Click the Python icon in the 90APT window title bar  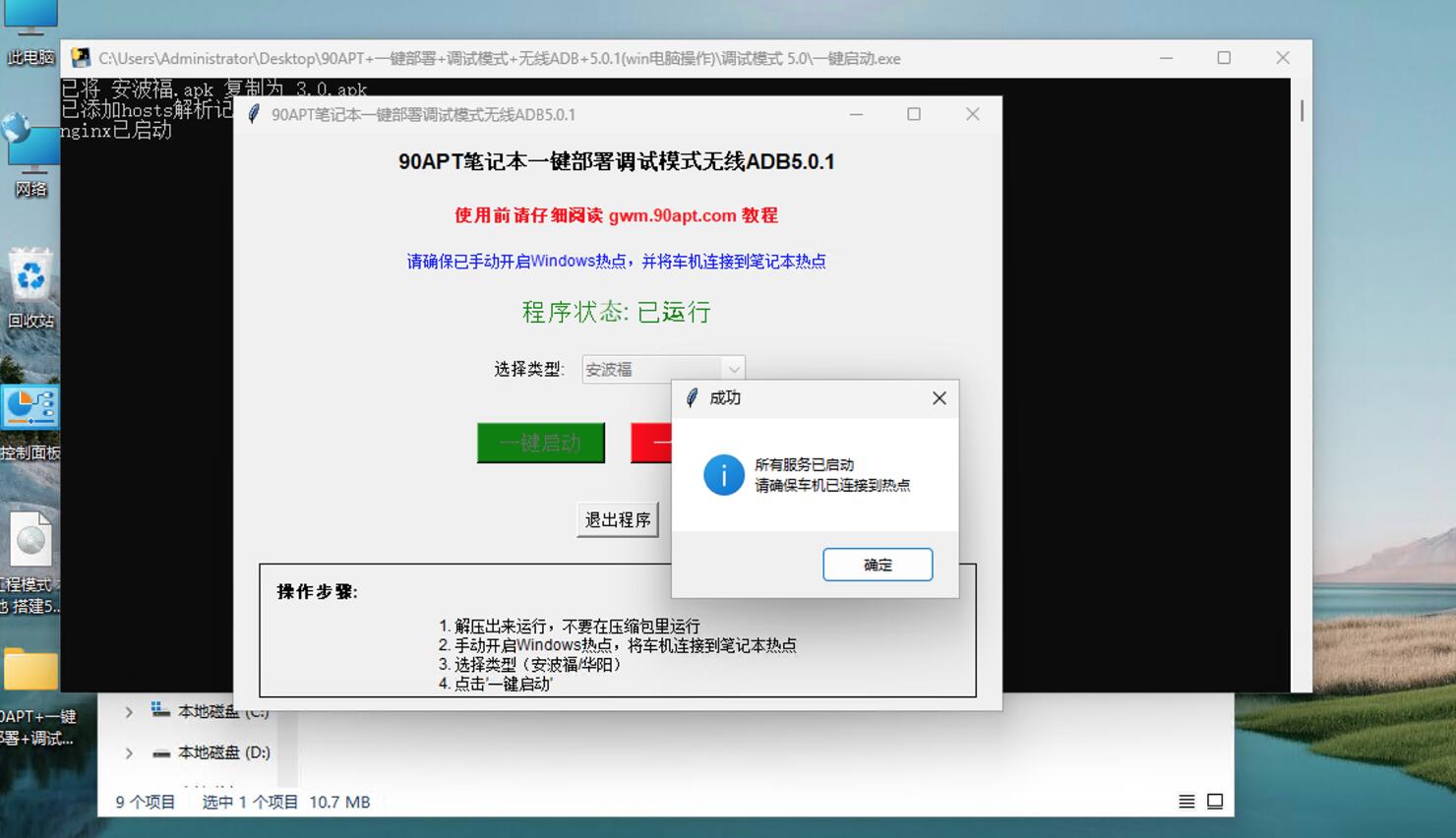click(255, 114)
